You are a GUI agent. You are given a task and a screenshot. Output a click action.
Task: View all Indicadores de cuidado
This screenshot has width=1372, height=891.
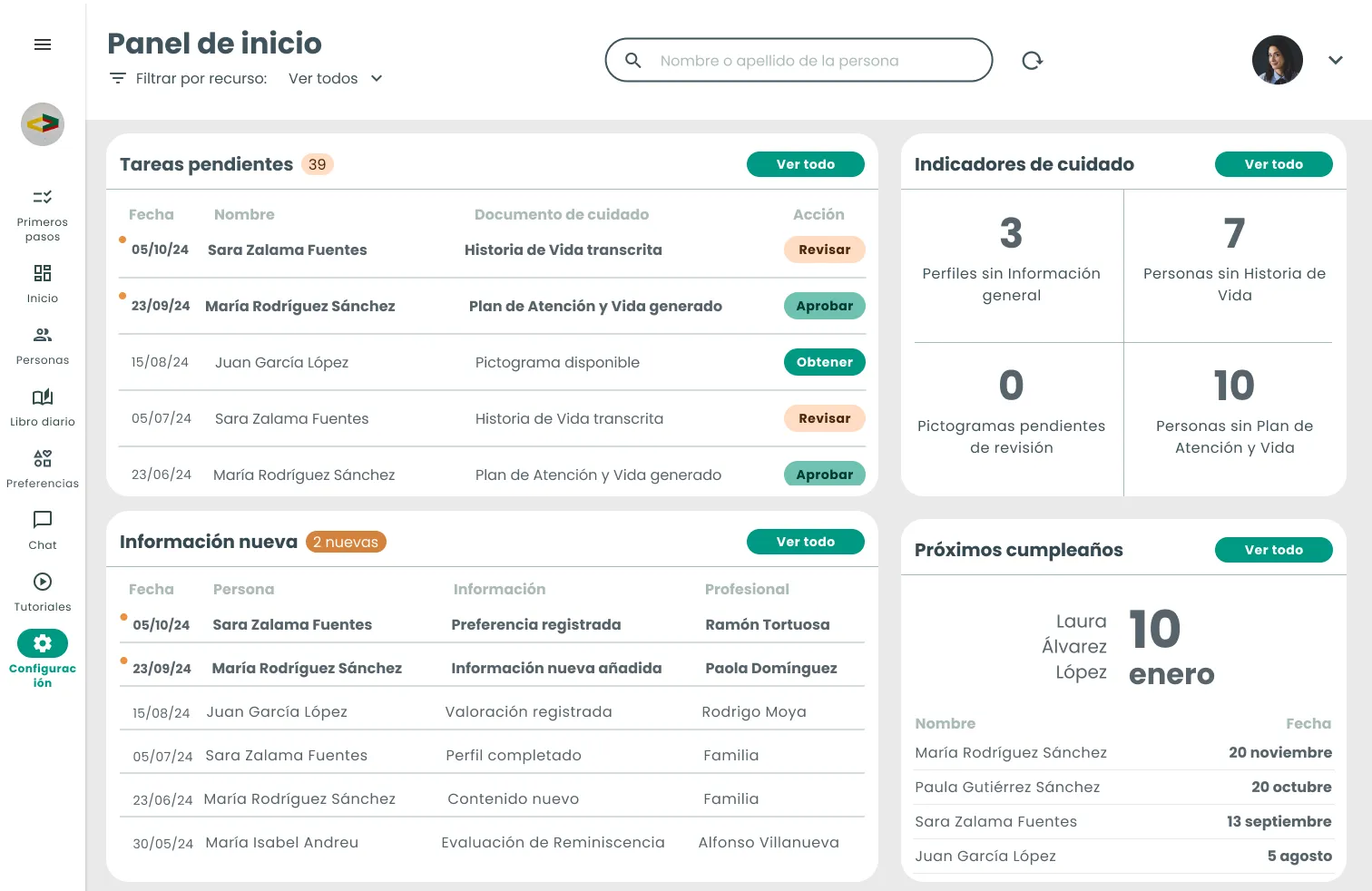coord(1274,164)
